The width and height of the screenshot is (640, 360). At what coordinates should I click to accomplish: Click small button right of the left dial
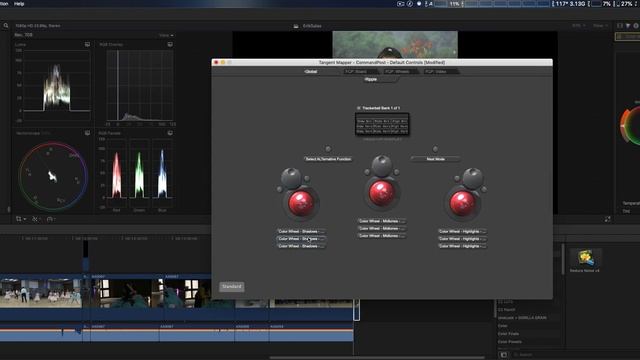pos(307,178)
